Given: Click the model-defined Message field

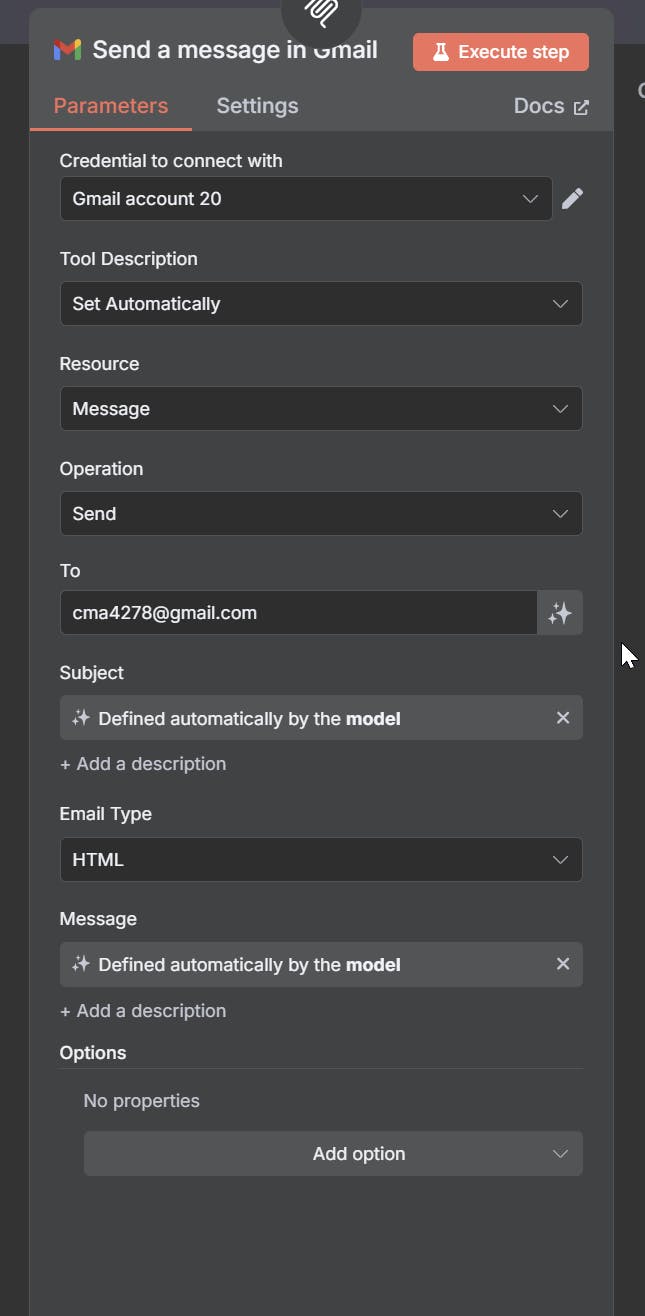Looking at the screenshot, I should click(321, 965).
